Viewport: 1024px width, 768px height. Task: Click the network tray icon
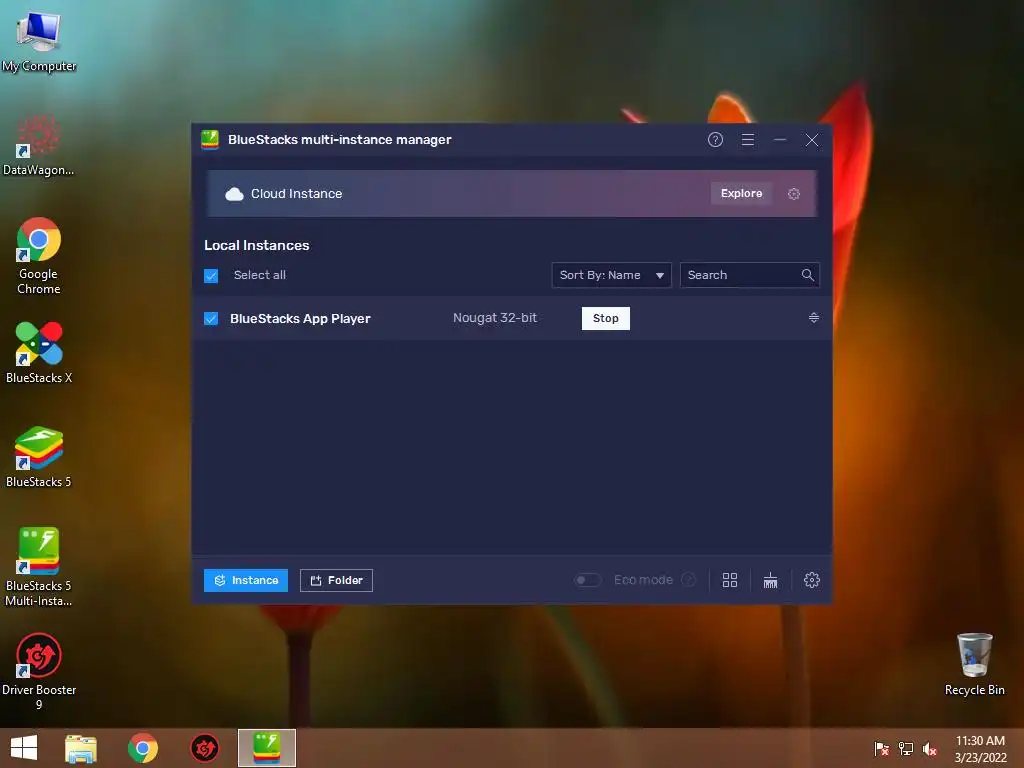906,748
